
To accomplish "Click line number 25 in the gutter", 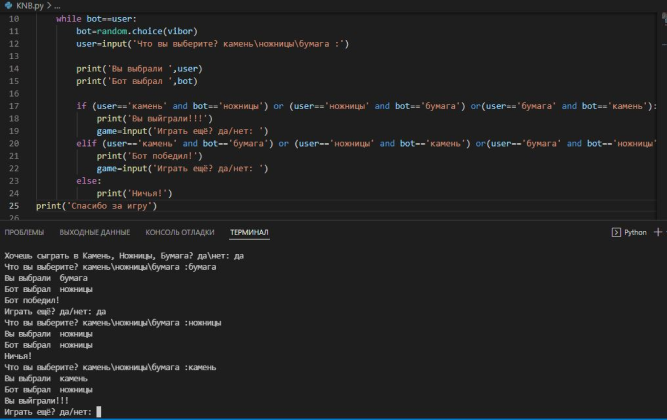I will pos(13,206).
